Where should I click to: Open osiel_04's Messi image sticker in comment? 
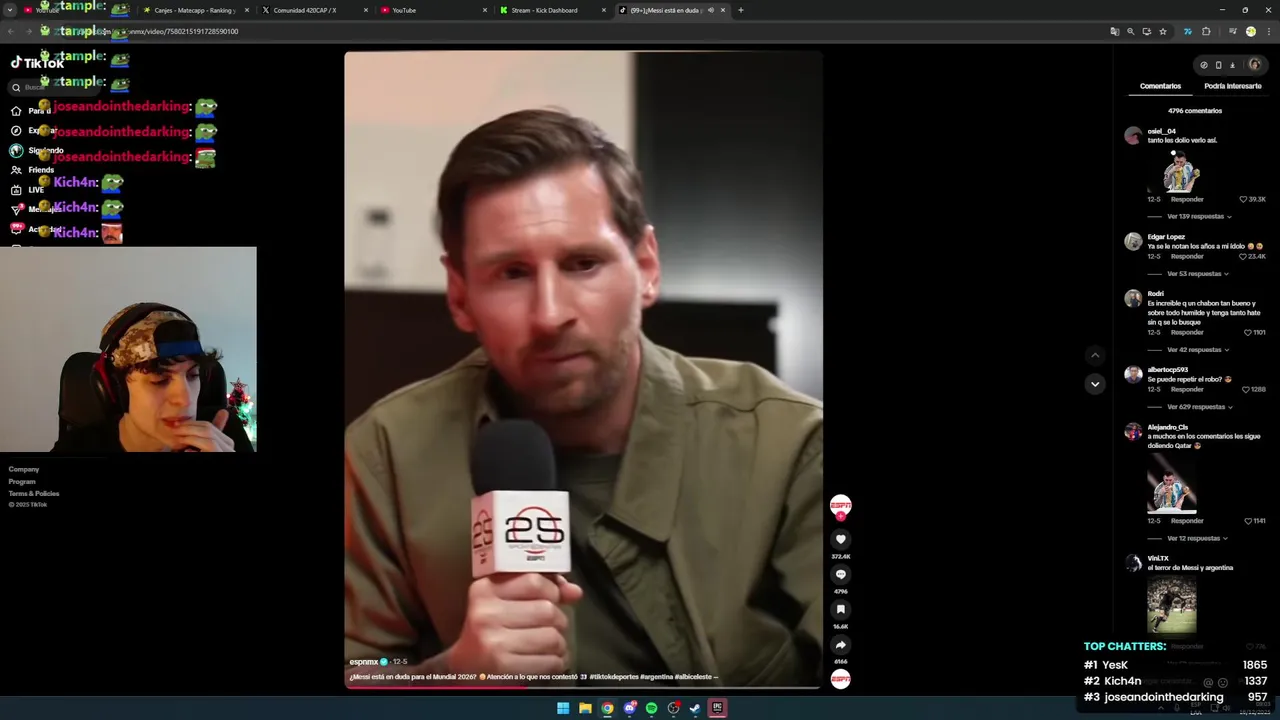(x=1181, y=171)
